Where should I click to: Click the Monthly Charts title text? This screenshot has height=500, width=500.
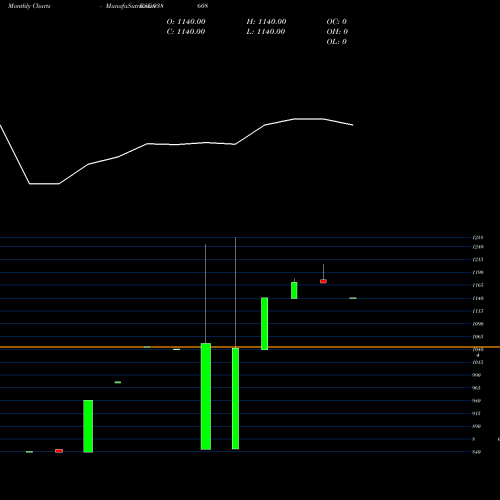[x=29, y=6]
